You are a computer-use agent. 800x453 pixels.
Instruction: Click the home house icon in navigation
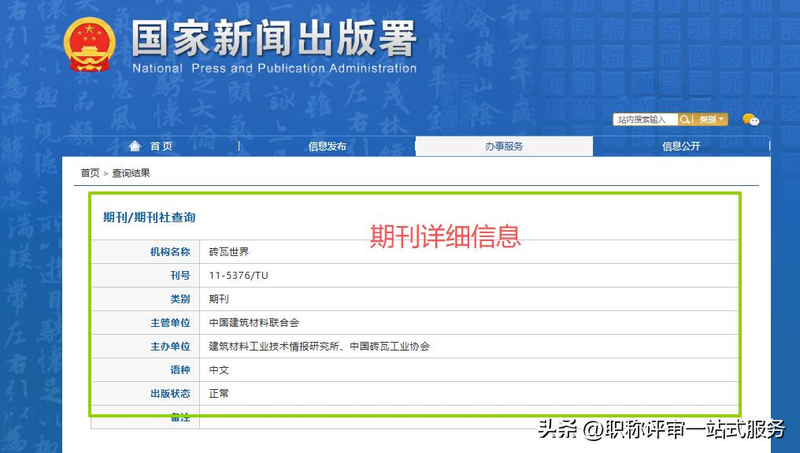click(x=135, y=146)
